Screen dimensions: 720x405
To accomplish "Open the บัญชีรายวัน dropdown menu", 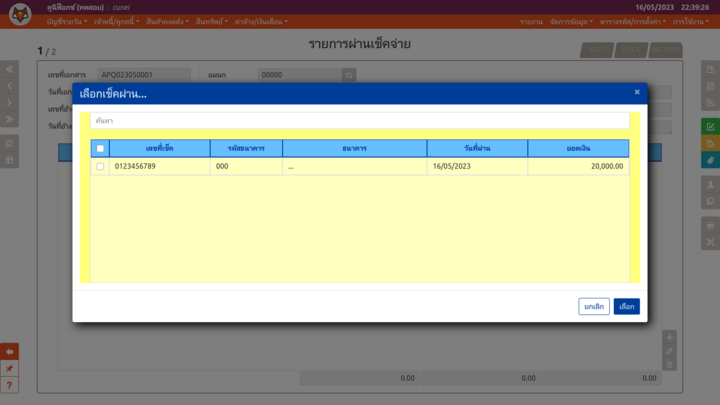I will pos(67,21).
